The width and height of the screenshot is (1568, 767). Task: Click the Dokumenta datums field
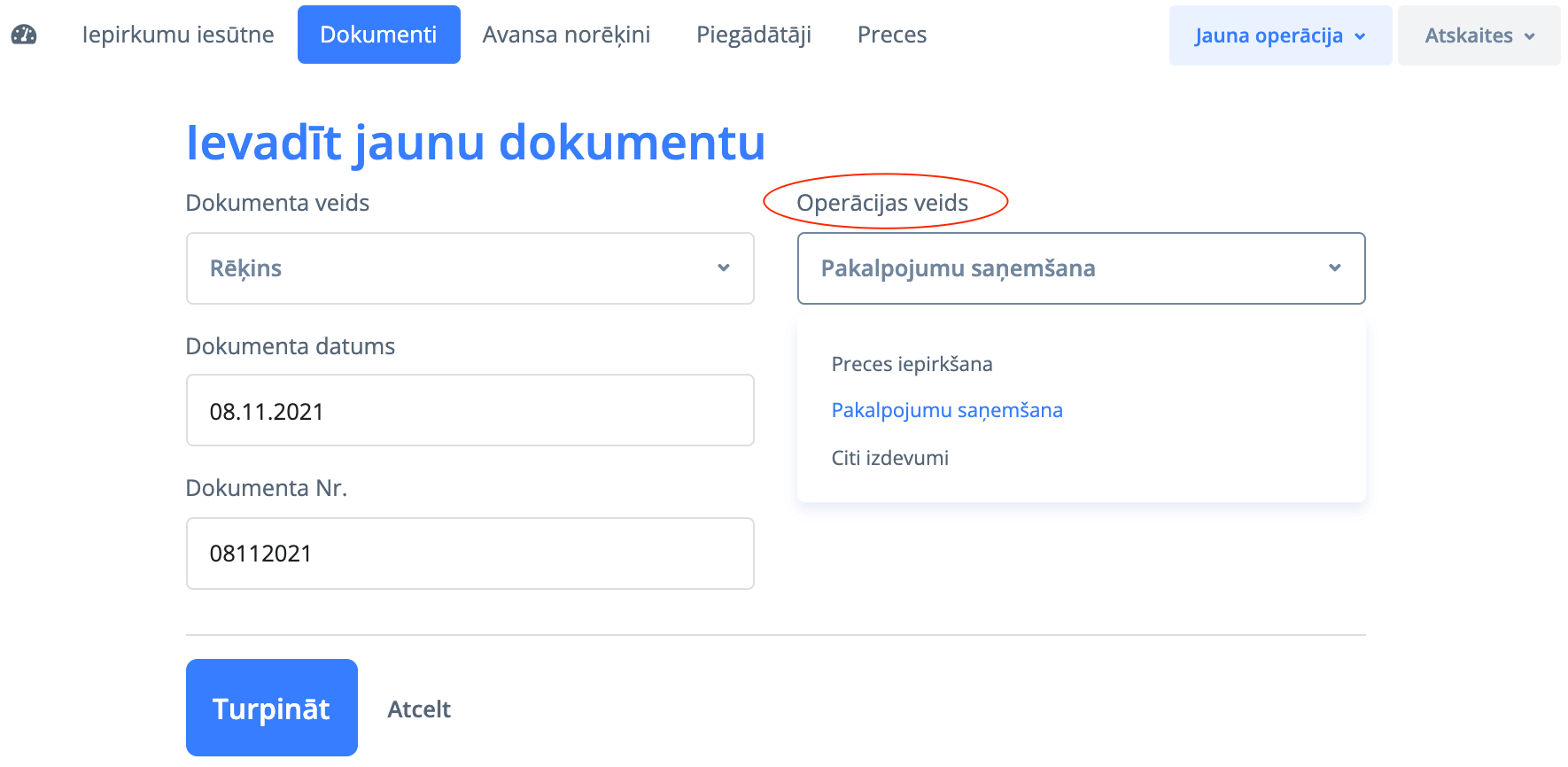pos(470,411)
